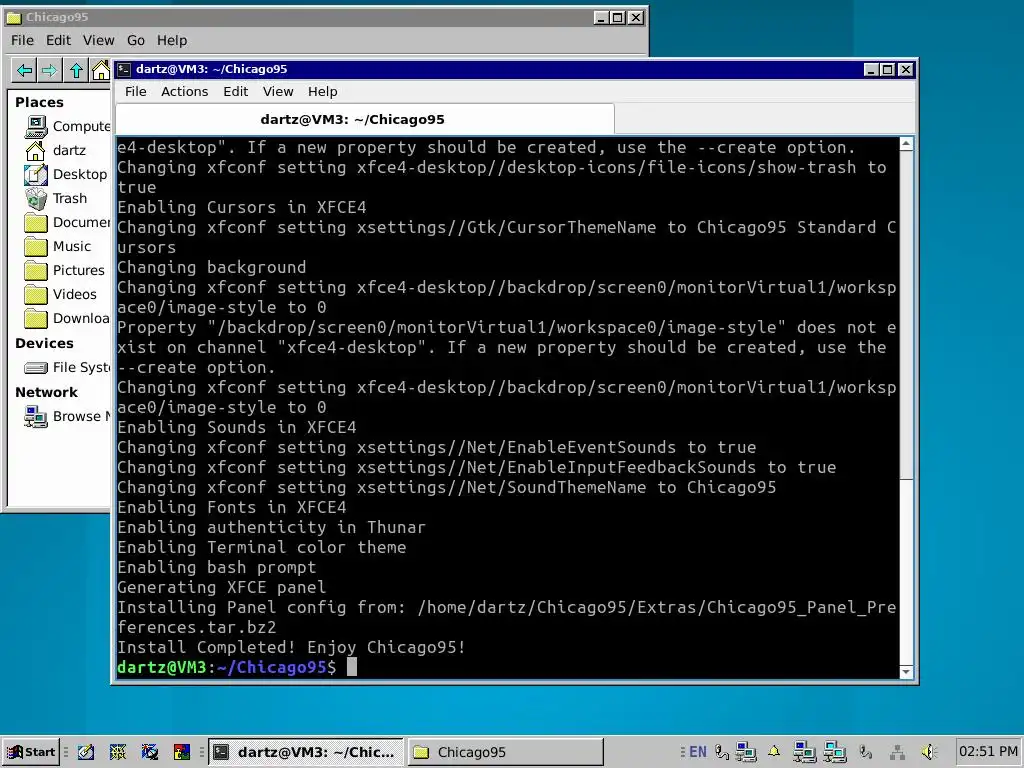The height and width of the screenshot is (768, 1024).
Task: Open Edit menu in Chicago95 file manager
Action: [58, 40]
